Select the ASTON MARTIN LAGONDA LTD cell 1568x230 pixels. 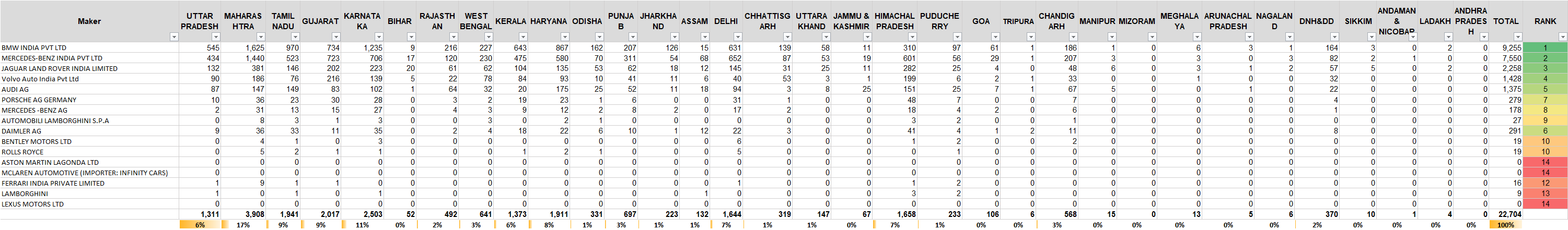pos(89,163)
